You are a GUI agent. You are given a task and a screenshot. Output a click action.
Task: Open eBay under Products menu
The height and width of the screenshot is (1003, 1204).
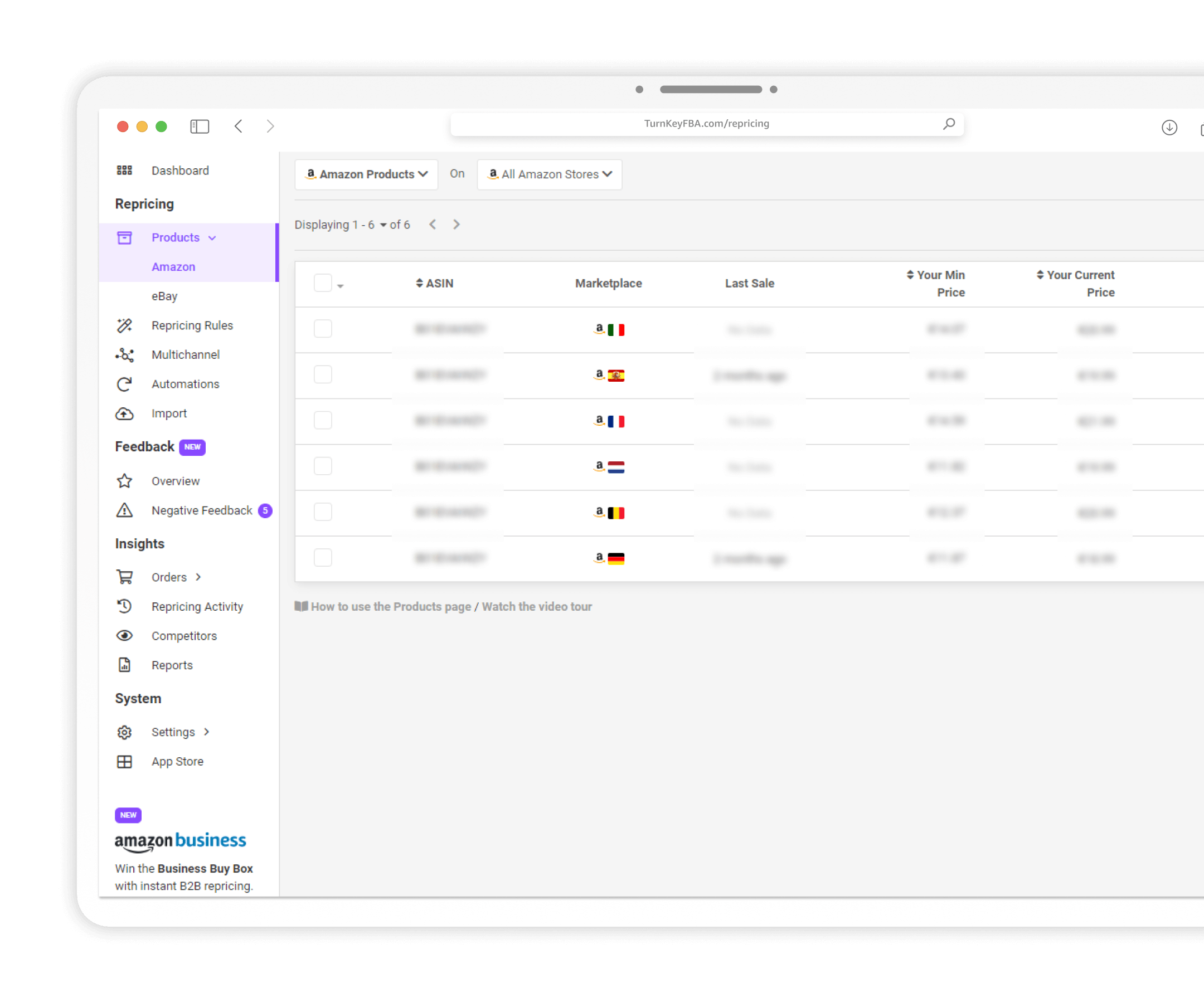tap(164, 296)
